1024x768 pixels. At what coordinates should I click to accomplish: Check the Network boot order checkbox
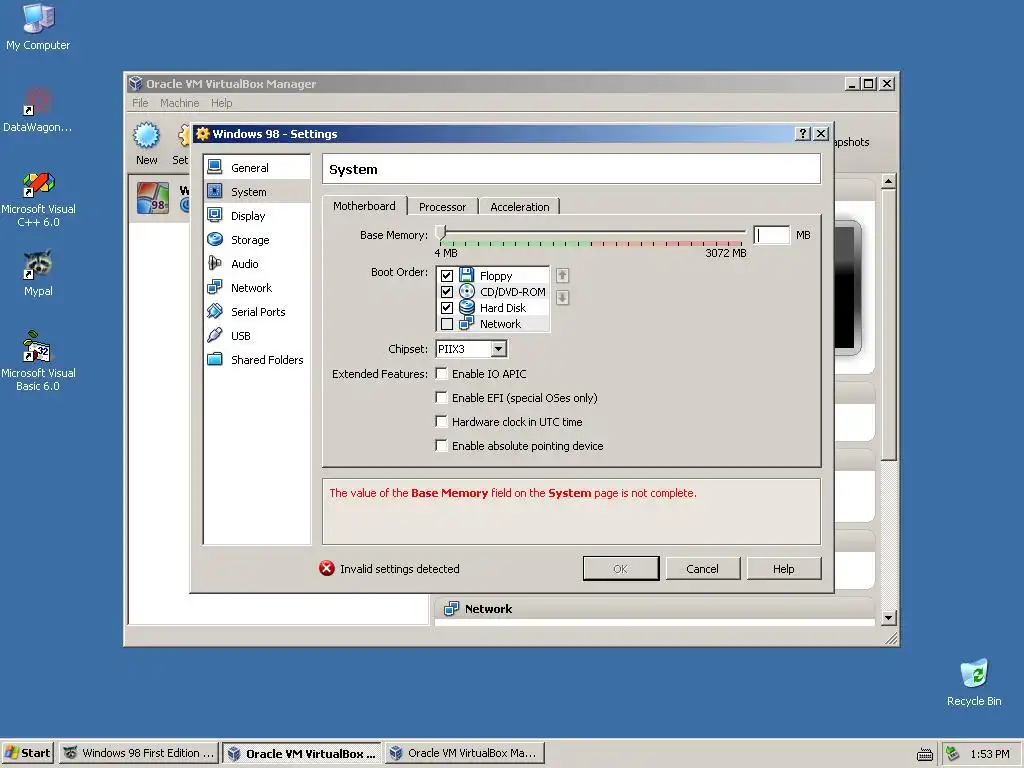tap(447, 324)
